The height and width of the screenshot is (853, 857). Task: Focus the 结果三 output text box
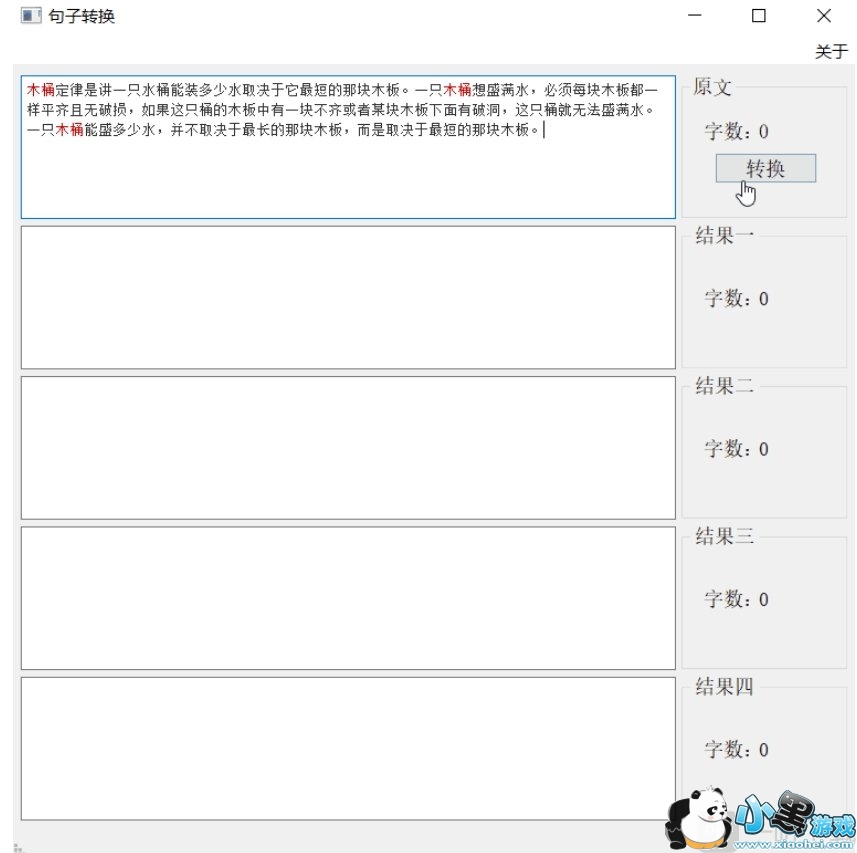click(348, 597)
